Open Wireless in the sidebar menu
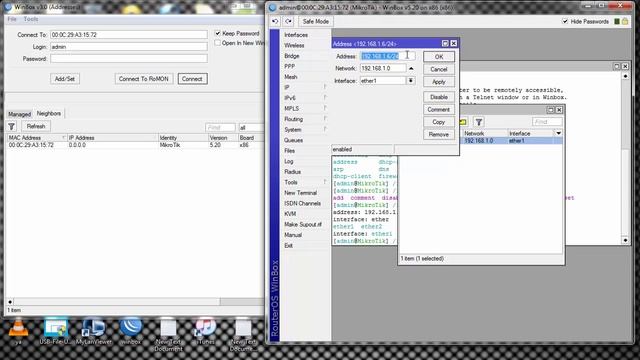 click(294, 45)
